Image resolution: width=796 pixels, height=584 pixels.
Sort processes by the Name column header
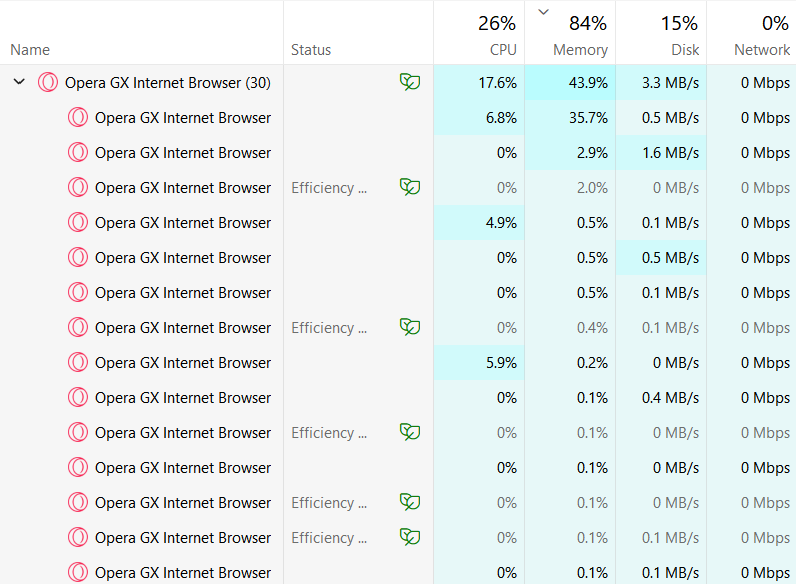30,50
